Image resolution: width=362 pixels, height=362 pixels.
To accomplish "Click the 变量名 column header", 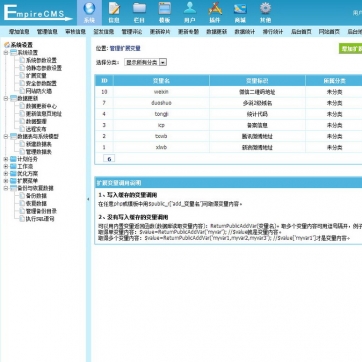I will [161, 81].
